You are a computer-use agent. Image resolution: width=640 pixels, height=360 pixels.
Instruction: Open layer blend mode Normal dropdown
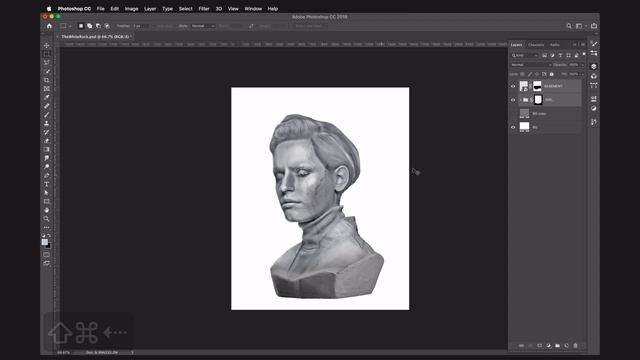tap(531, 64)
